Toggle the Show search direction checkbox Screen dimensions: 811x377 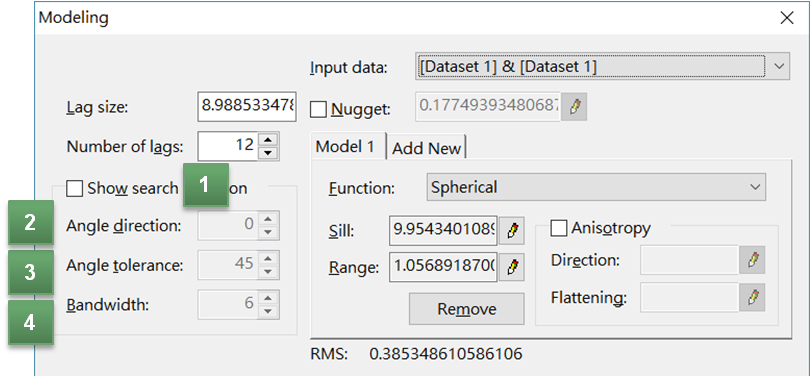click(74, 188)
